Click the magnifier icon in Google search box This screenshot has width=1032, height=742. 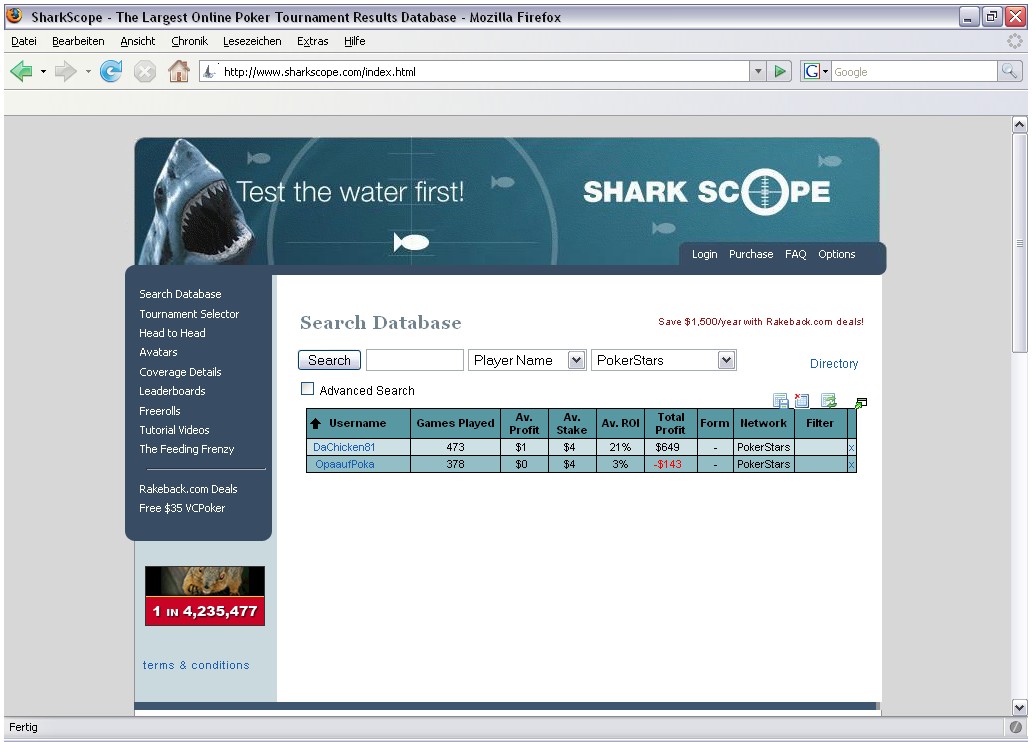(1009, 71)
